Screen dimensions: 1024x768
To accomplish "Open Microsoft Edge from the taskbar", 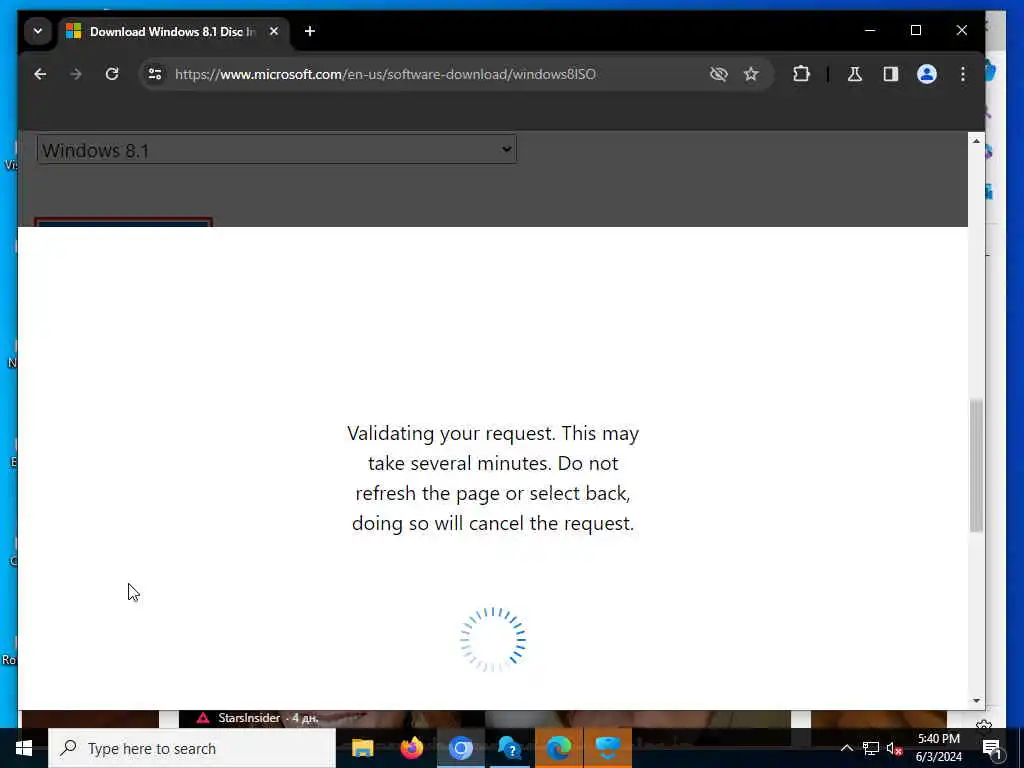I will tap(558, 748).
